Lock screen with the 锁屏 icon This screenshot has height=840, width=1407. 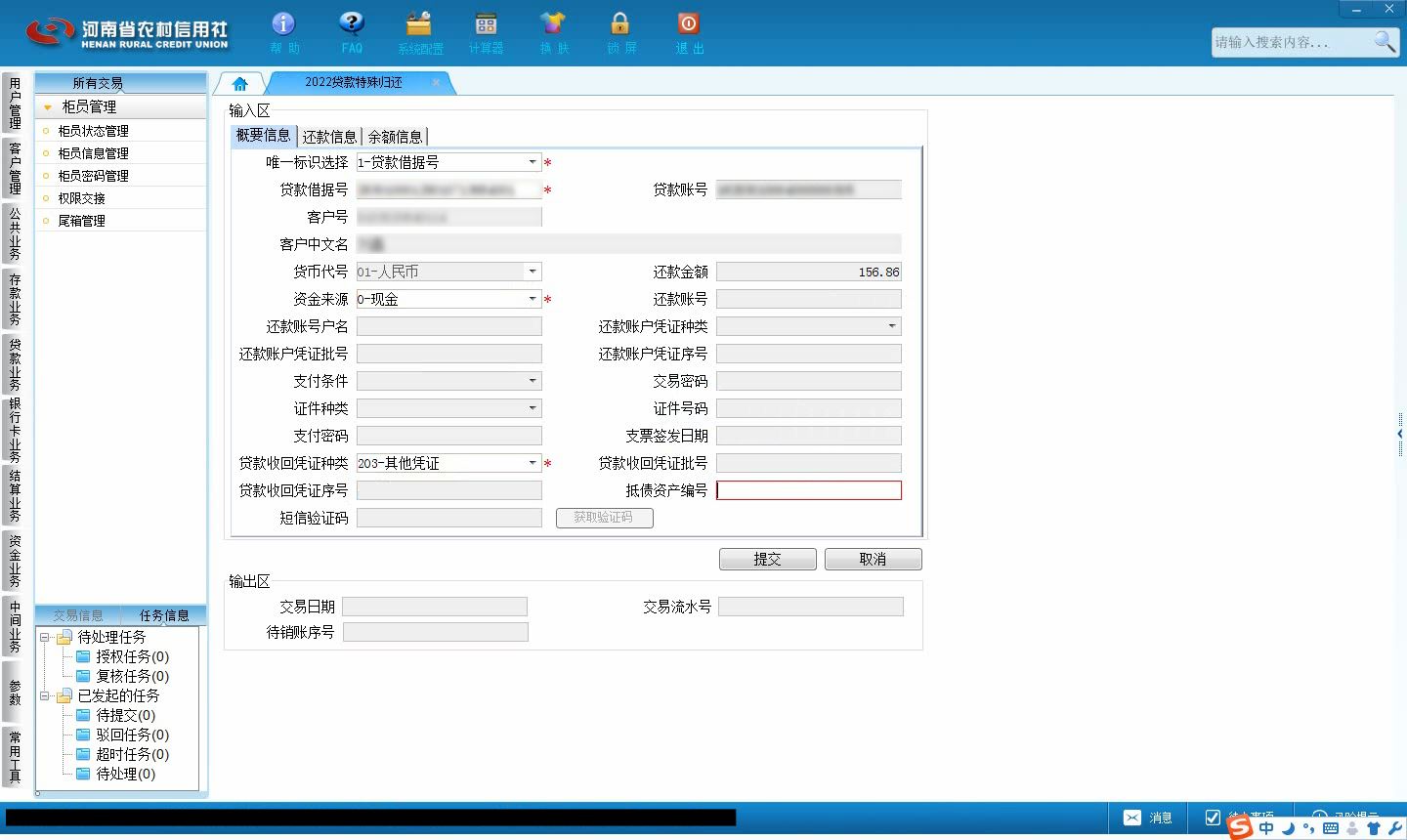point(620,23)
